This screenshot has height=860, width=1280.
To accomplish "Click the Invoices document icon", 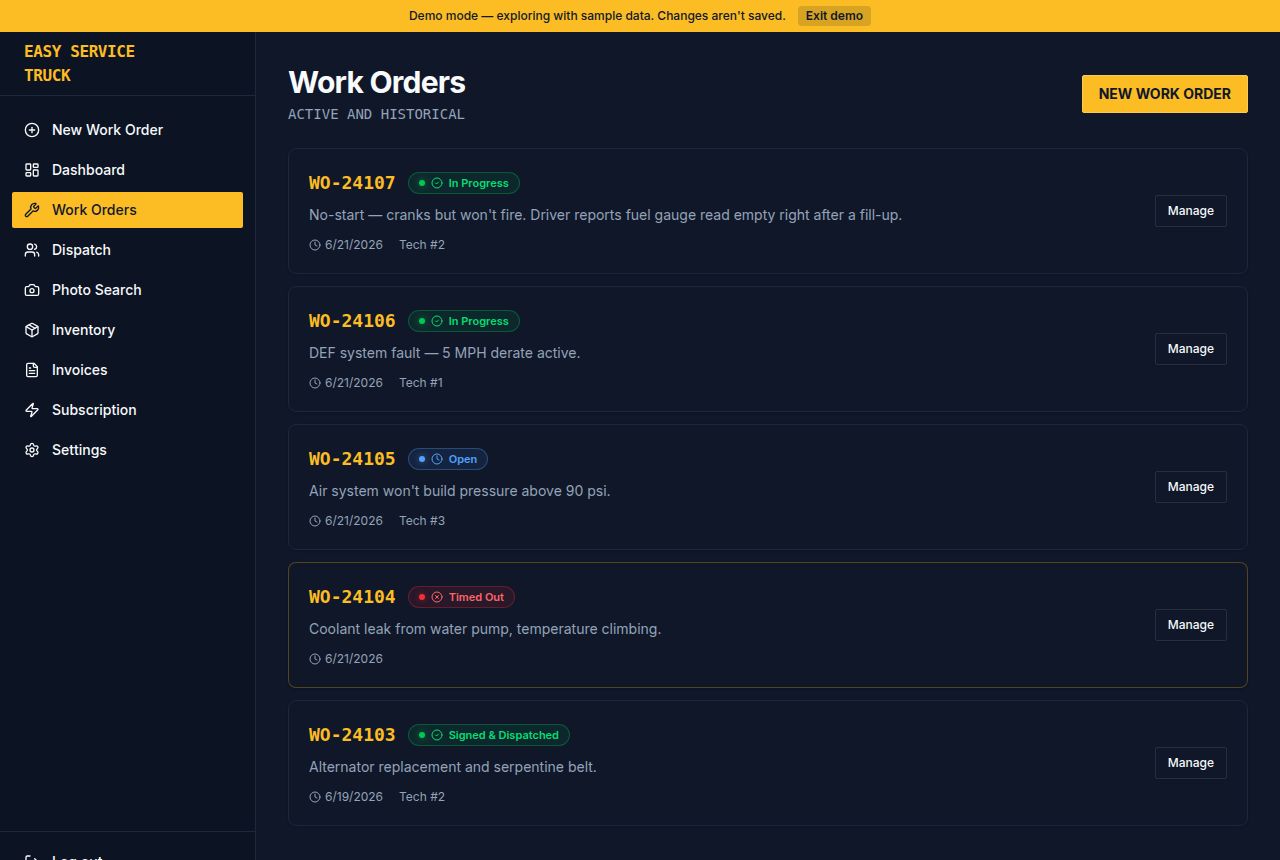I will tap(32, 370).
